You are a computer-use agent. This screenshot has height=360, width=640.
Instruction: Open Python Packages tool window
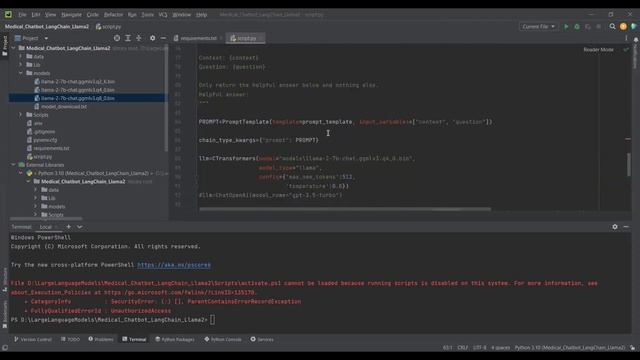click(174, 339)
